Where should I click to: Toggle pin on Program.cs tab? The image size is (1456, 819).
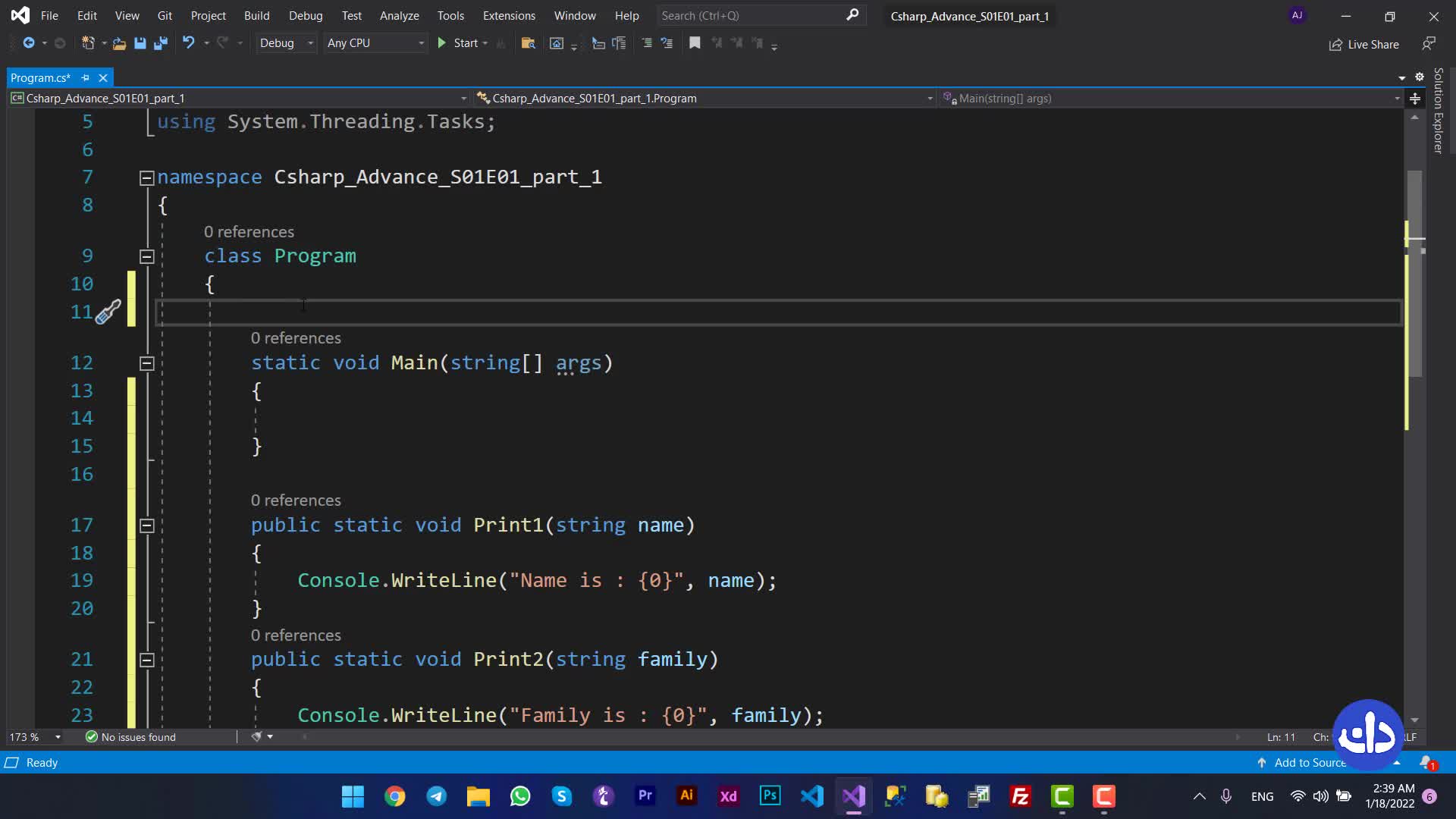(x=85, y=77)
